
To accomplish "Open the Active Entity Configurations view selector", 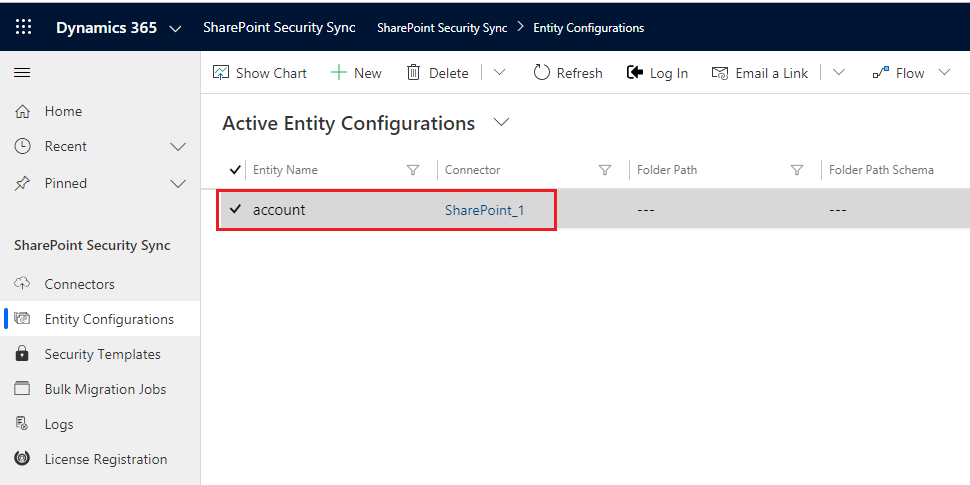I will (501, 122).
